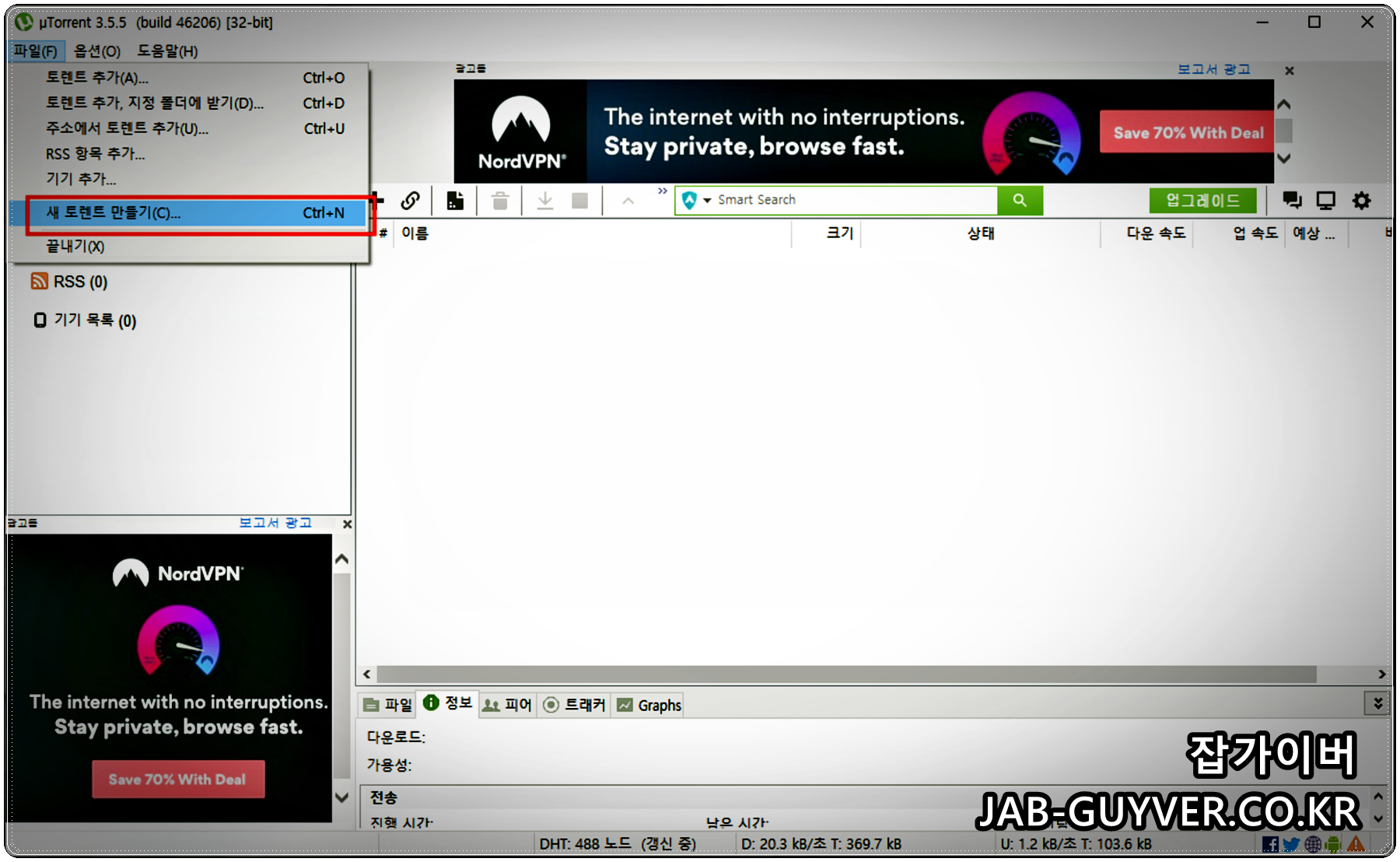
Task: Click the stop torrent square icon
Action: (579, 201)
